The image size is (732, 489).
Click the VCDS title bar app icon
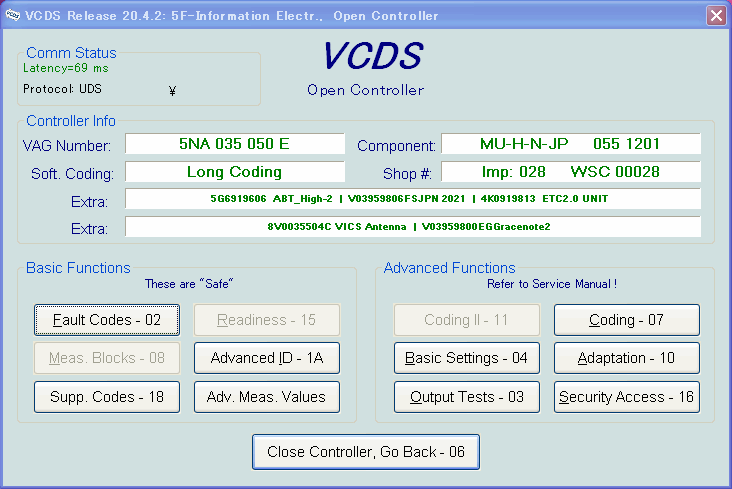[x=13, y=15]
